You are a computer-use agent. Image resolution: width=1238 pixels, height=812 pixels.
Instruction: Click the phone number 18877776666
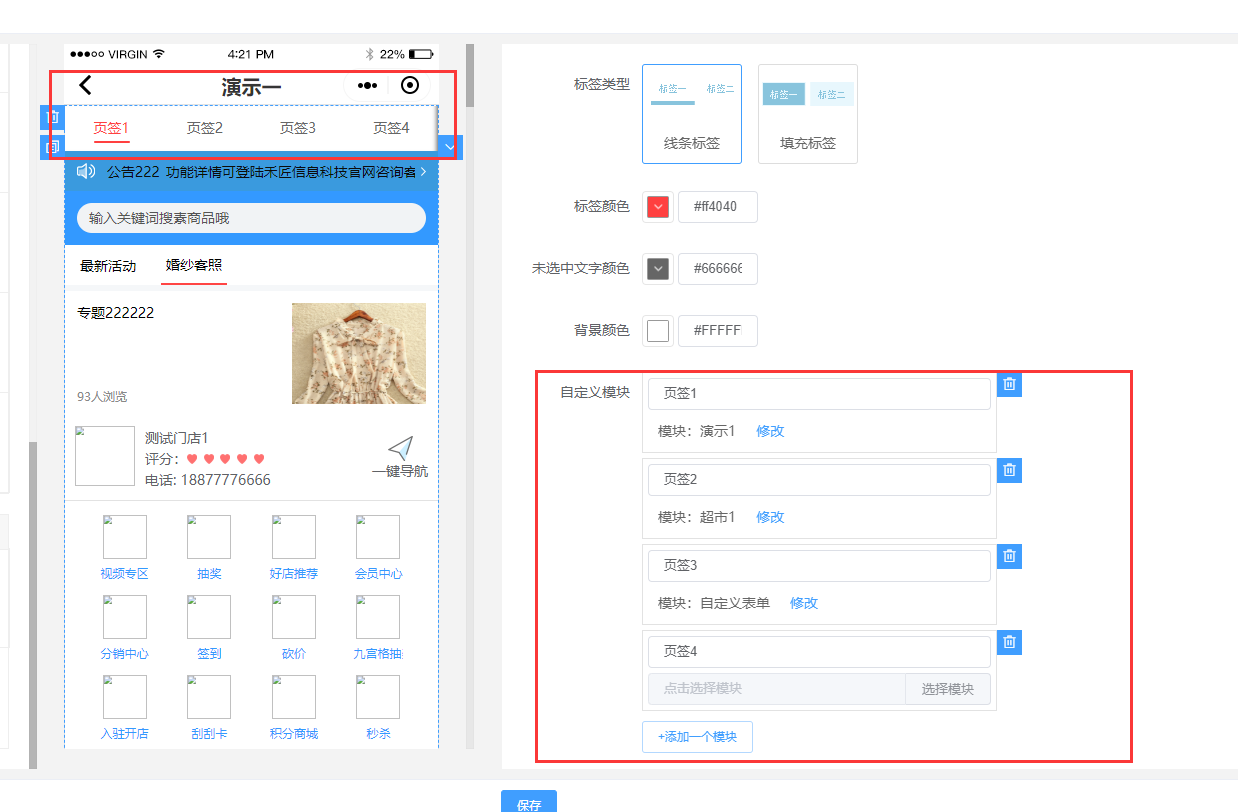click(225, 480)
